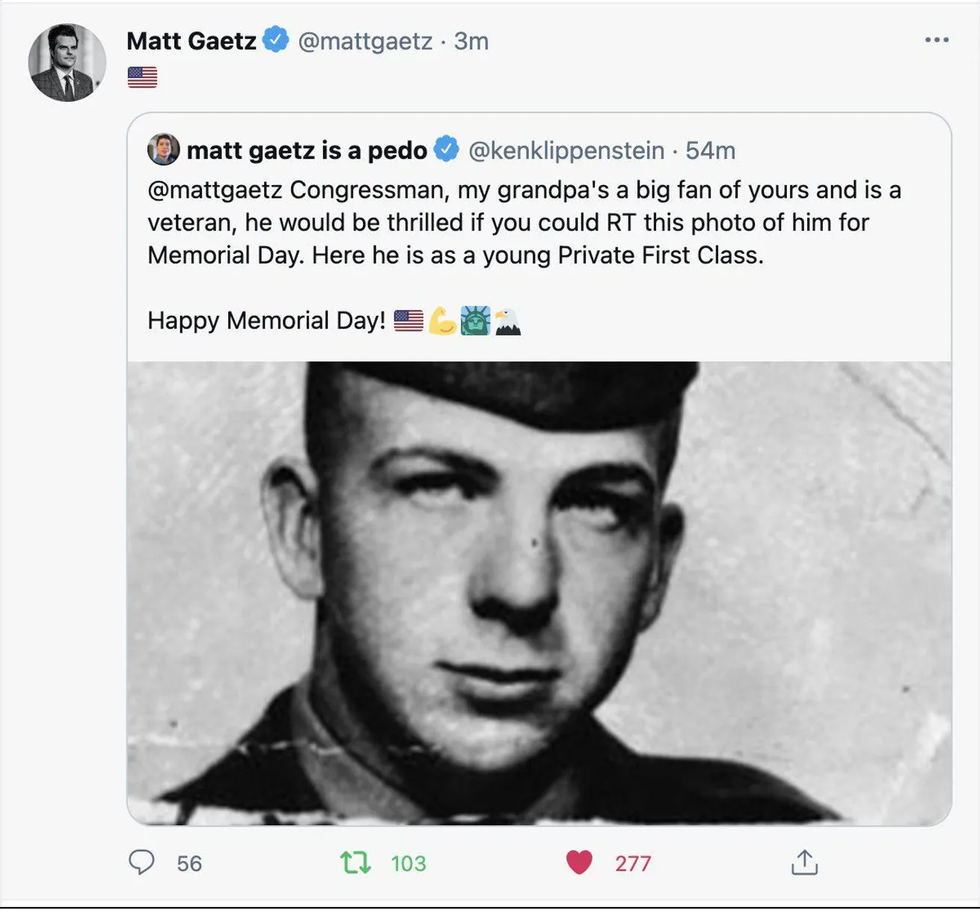Open the three-dot more options menu
The image size is (980, 913).
pyautogui.click(x=937, y=40)
